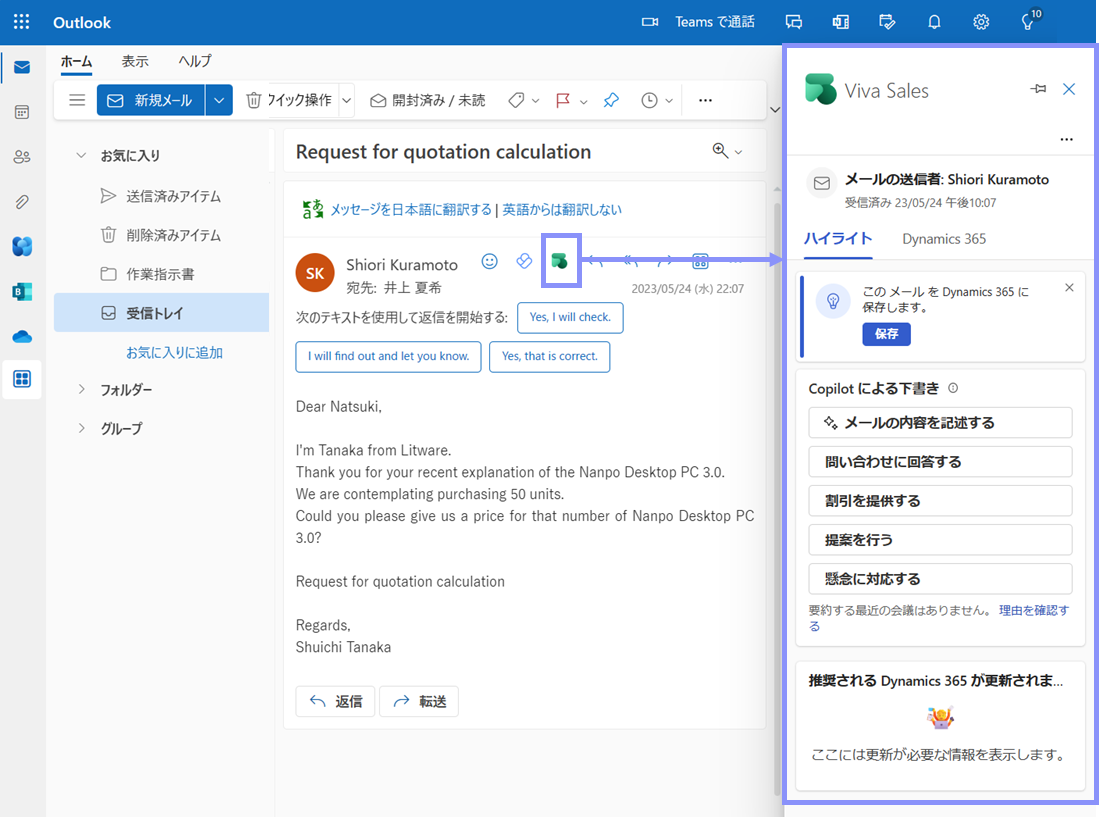
Task: Choose suggested reply Yes, I will check.
Action: (x=570, y=317)
